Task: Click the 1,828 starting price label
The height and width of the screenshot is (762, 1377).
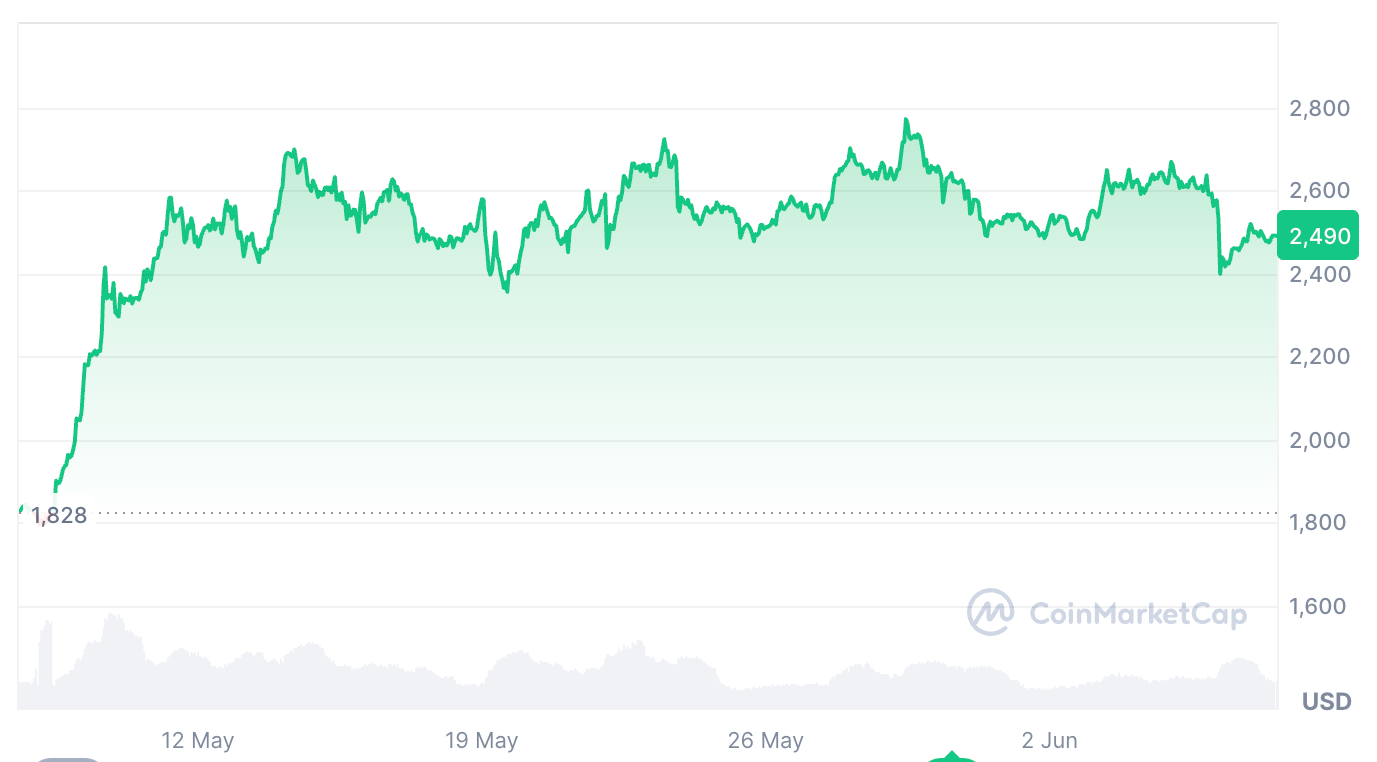Action: pos(59,516)
